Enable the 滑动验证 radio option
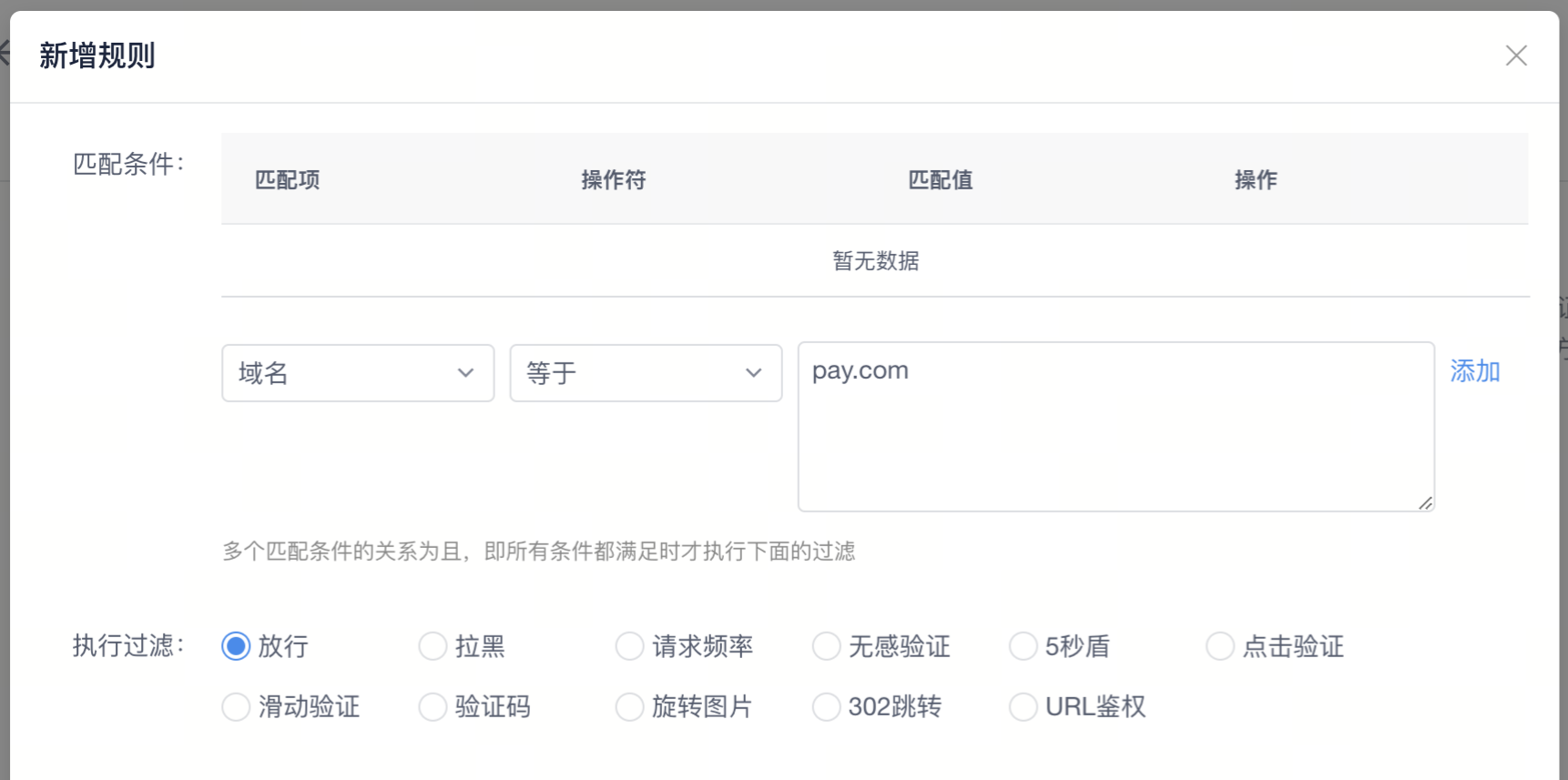 (237, 706)
